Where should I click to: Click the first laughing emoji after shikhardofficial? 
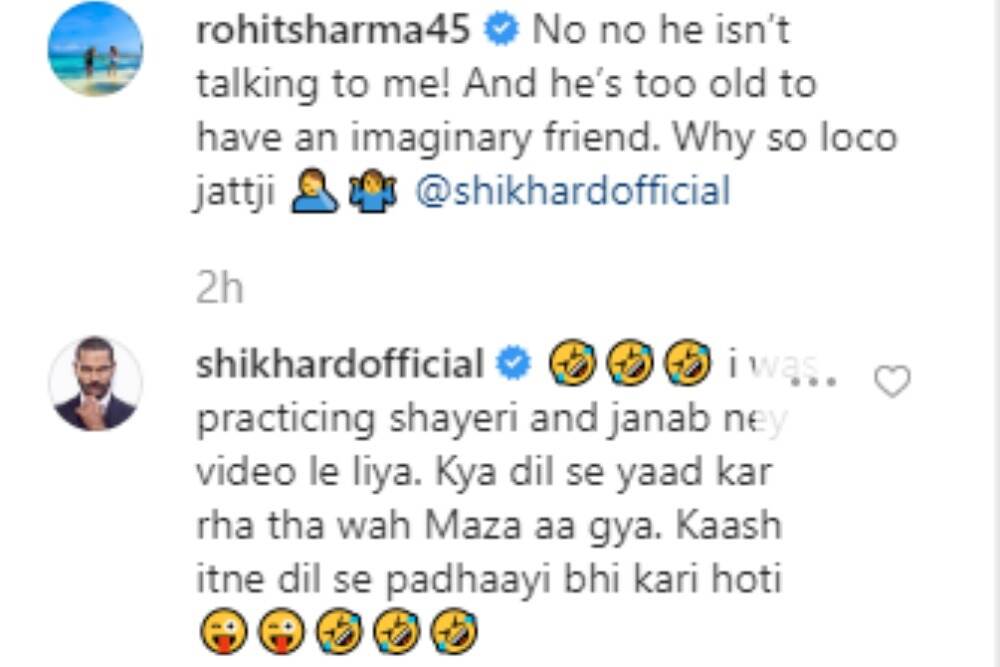point(572,364)
